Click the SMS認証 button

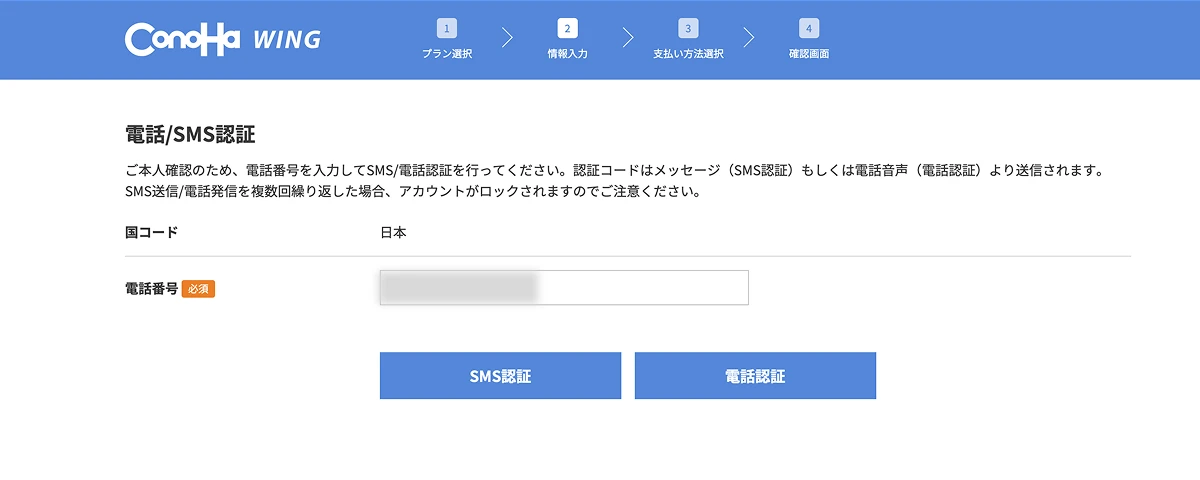500,376
